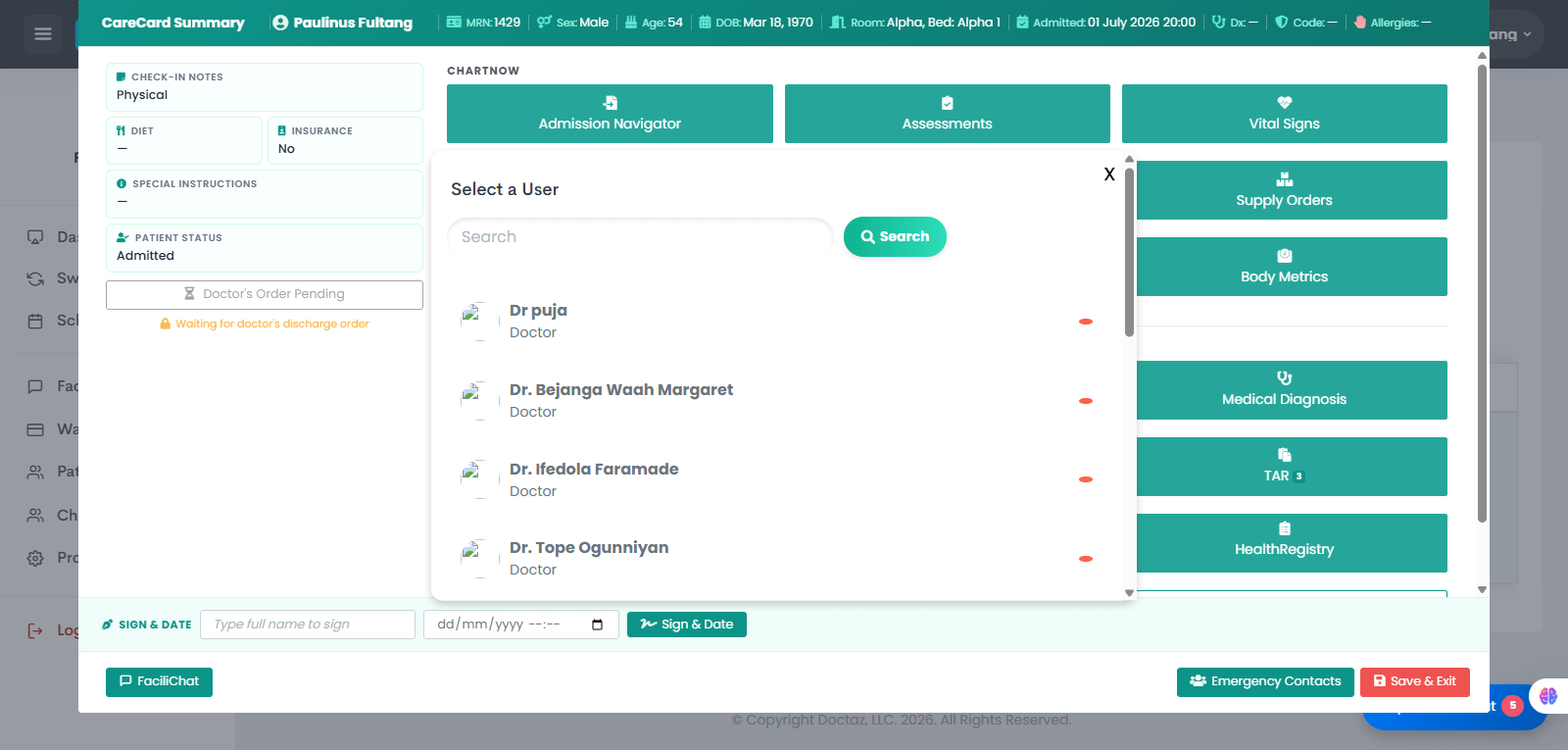Click the MRN 1429 header field
This screenshot has height=750, width=1568.
(x=483, y=23)
